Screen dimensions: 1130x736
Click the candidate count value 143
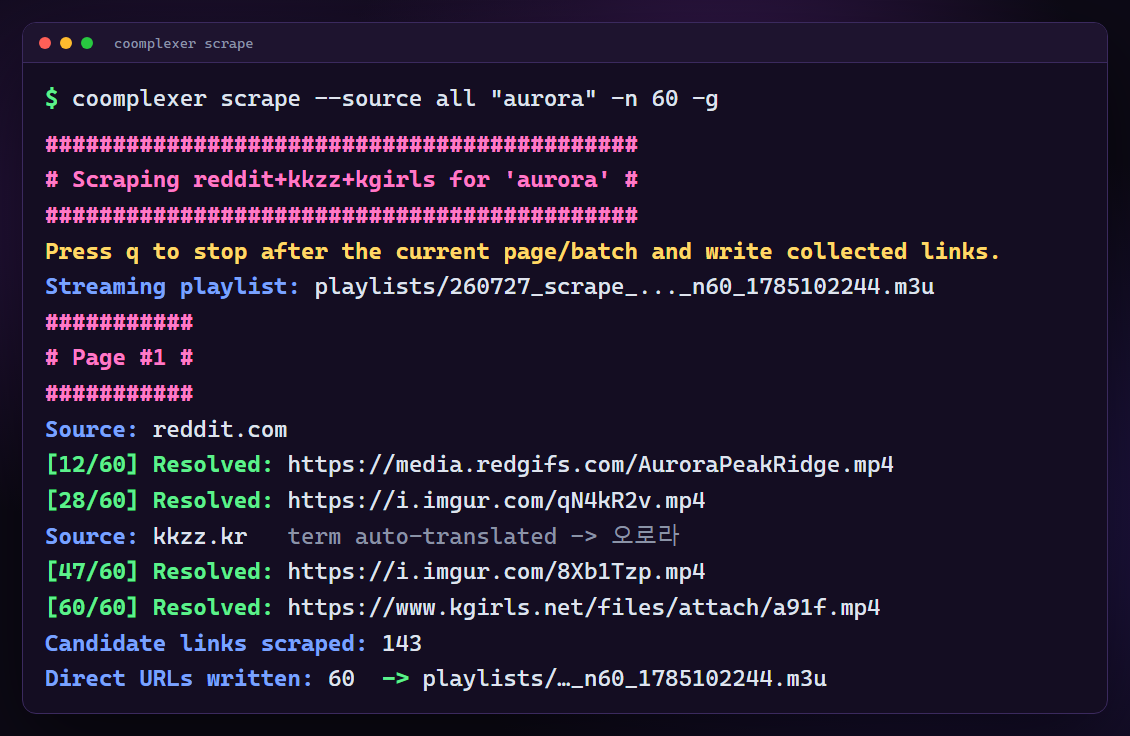coord(401,644)
